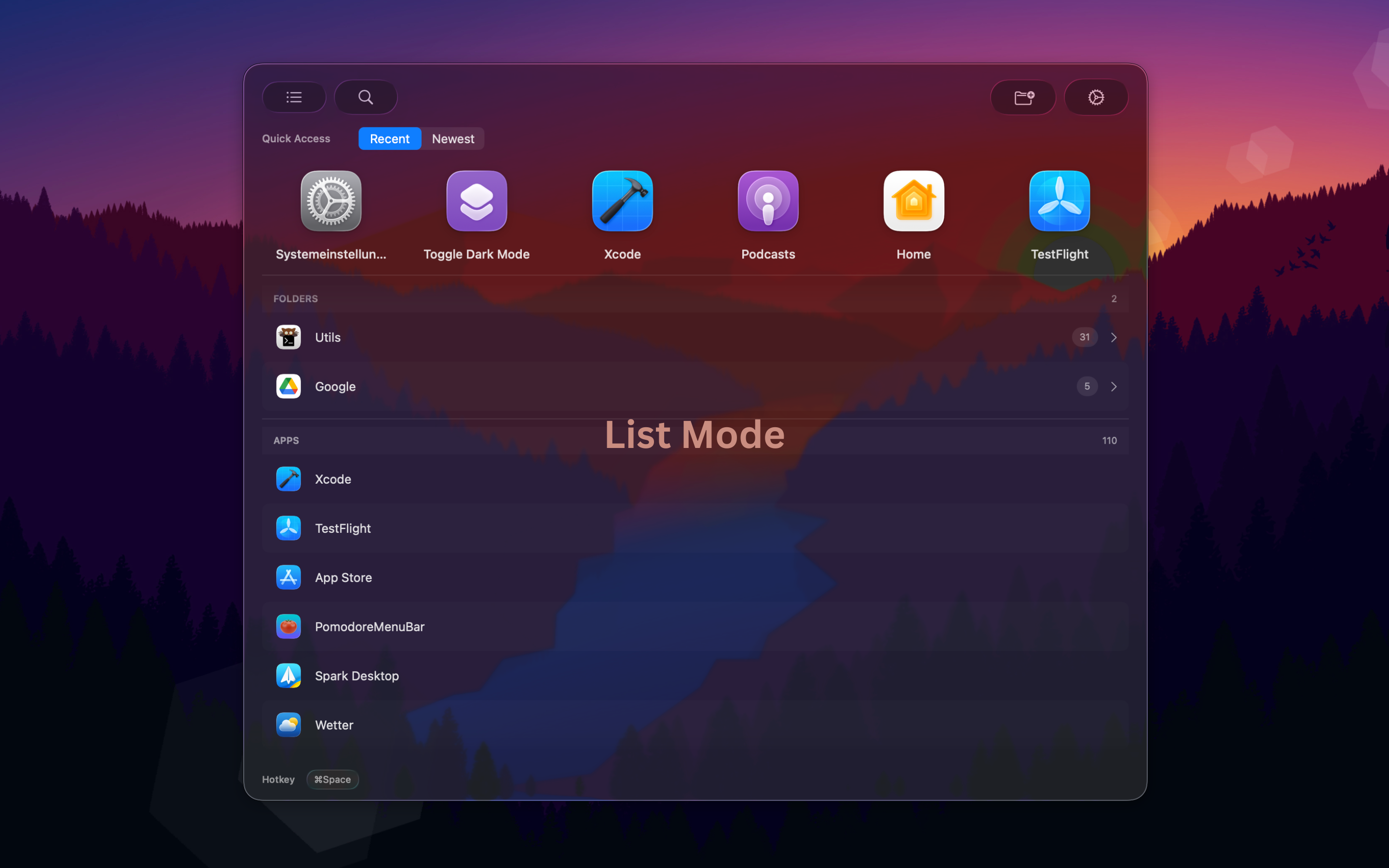Open the search field
Screen dimensions: 1389x868
point(366,96)
